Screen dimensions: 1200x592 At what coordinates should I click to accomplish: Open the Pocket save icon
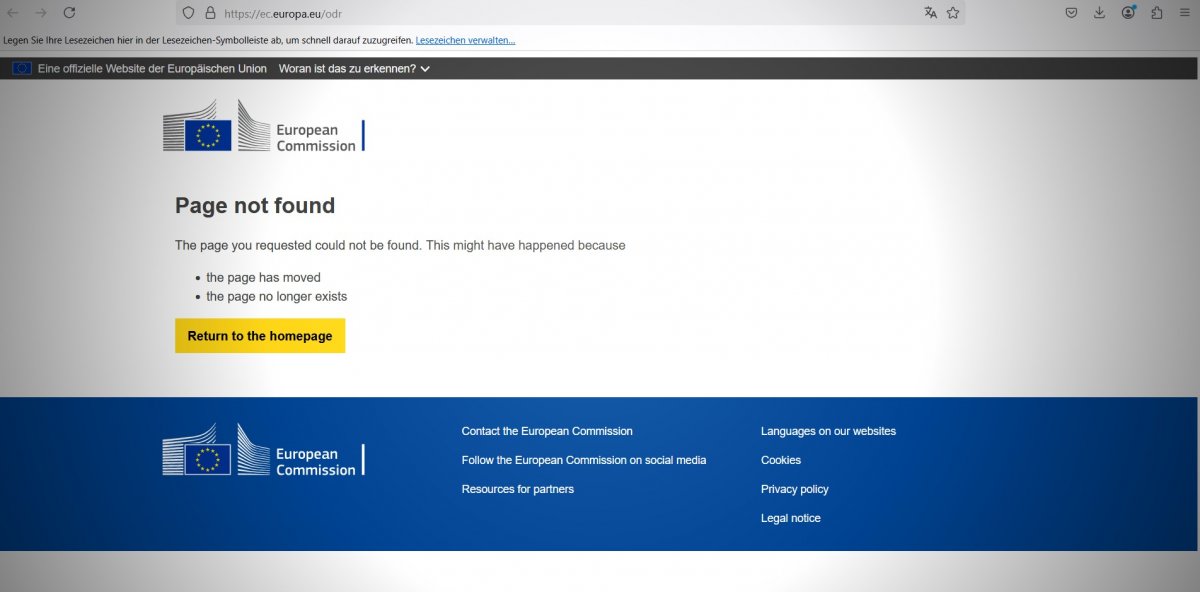(1071, 13)
